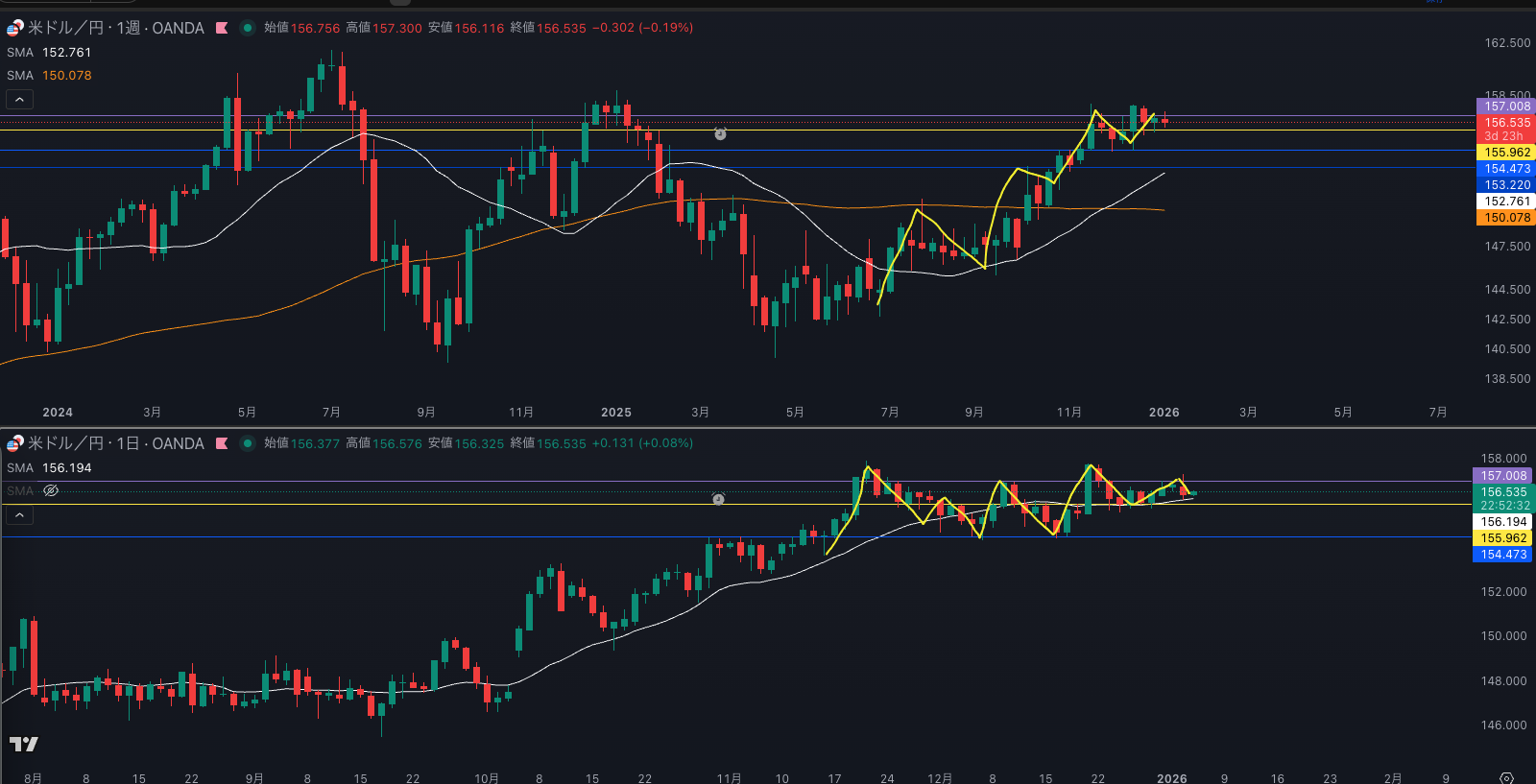Select the orange SMA 150.078 legend entry
Image resolution: width=1536 pixels, height=784 pixels.
pyautogui.click(x=49, y=76)
